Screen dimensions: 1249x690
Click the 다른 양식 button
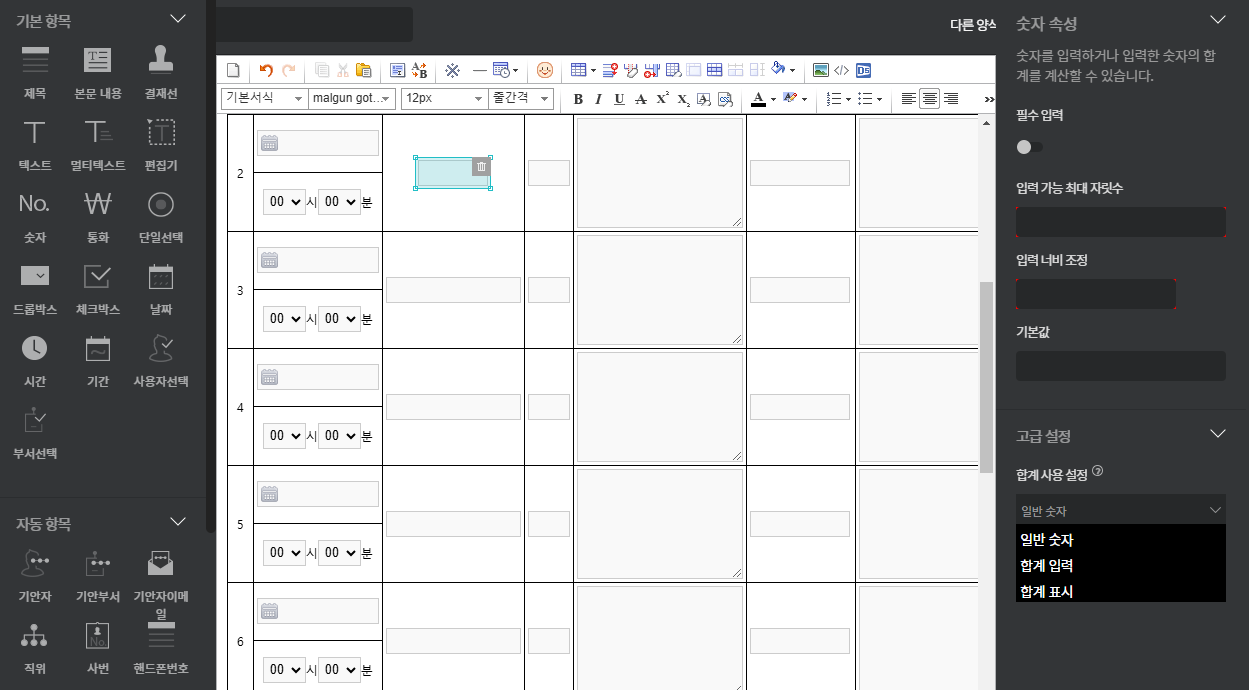[x=972, y=25]
